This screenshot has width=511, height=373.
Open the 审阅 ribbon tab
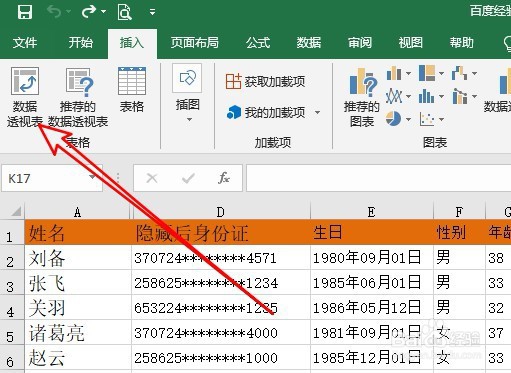(x=360, y=43)
